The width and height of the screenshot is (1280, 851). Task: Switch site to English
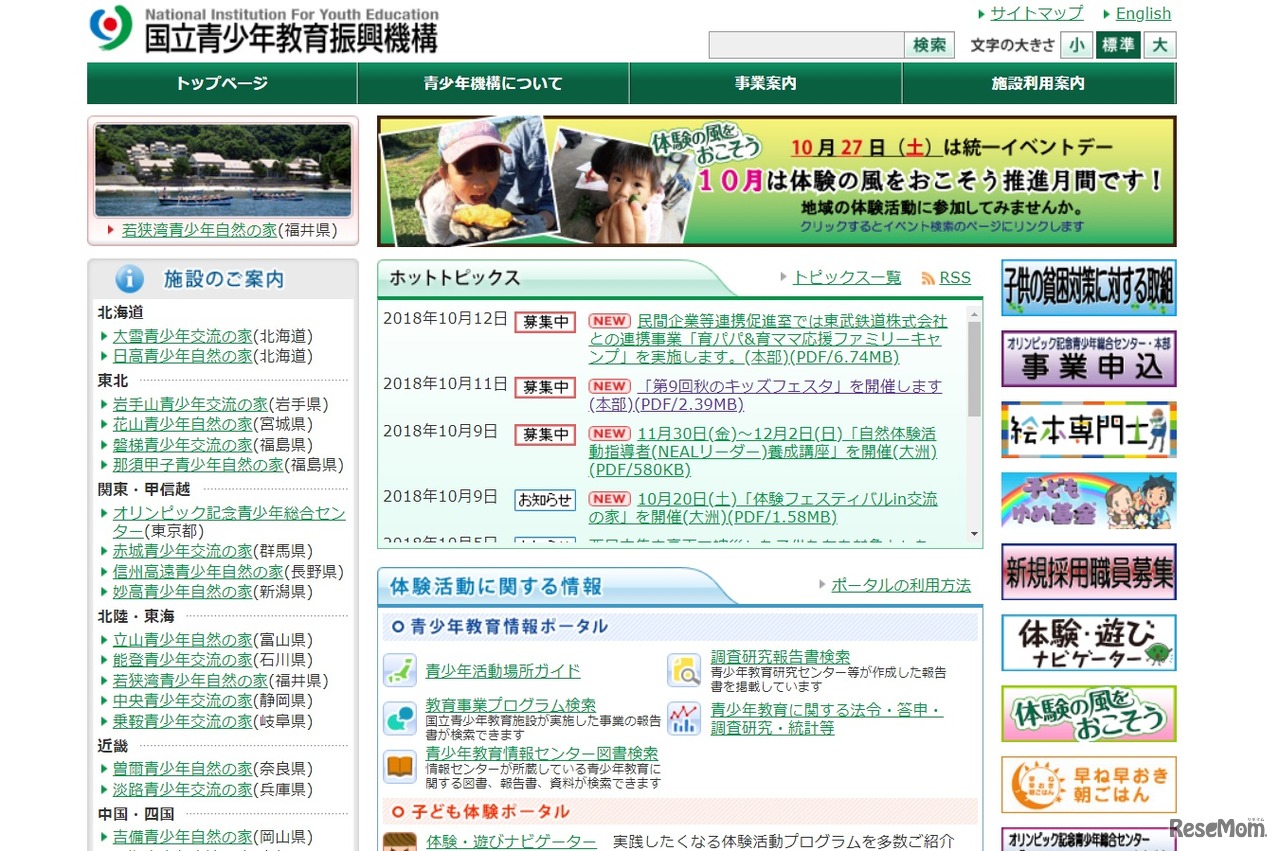coord(1143,14)
